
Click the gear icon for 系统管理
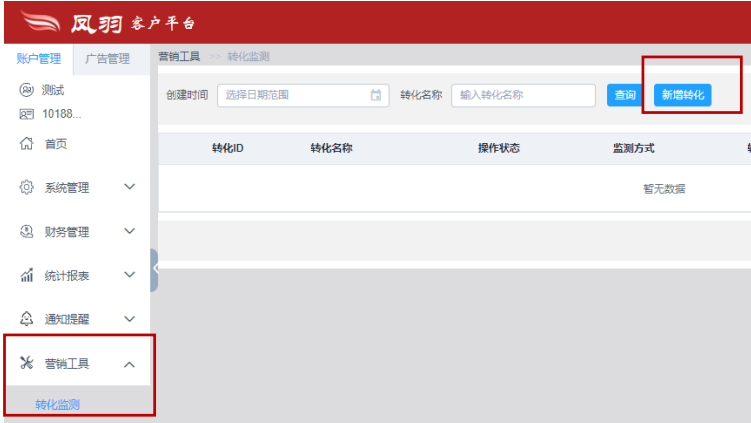(x=27, y=187)
